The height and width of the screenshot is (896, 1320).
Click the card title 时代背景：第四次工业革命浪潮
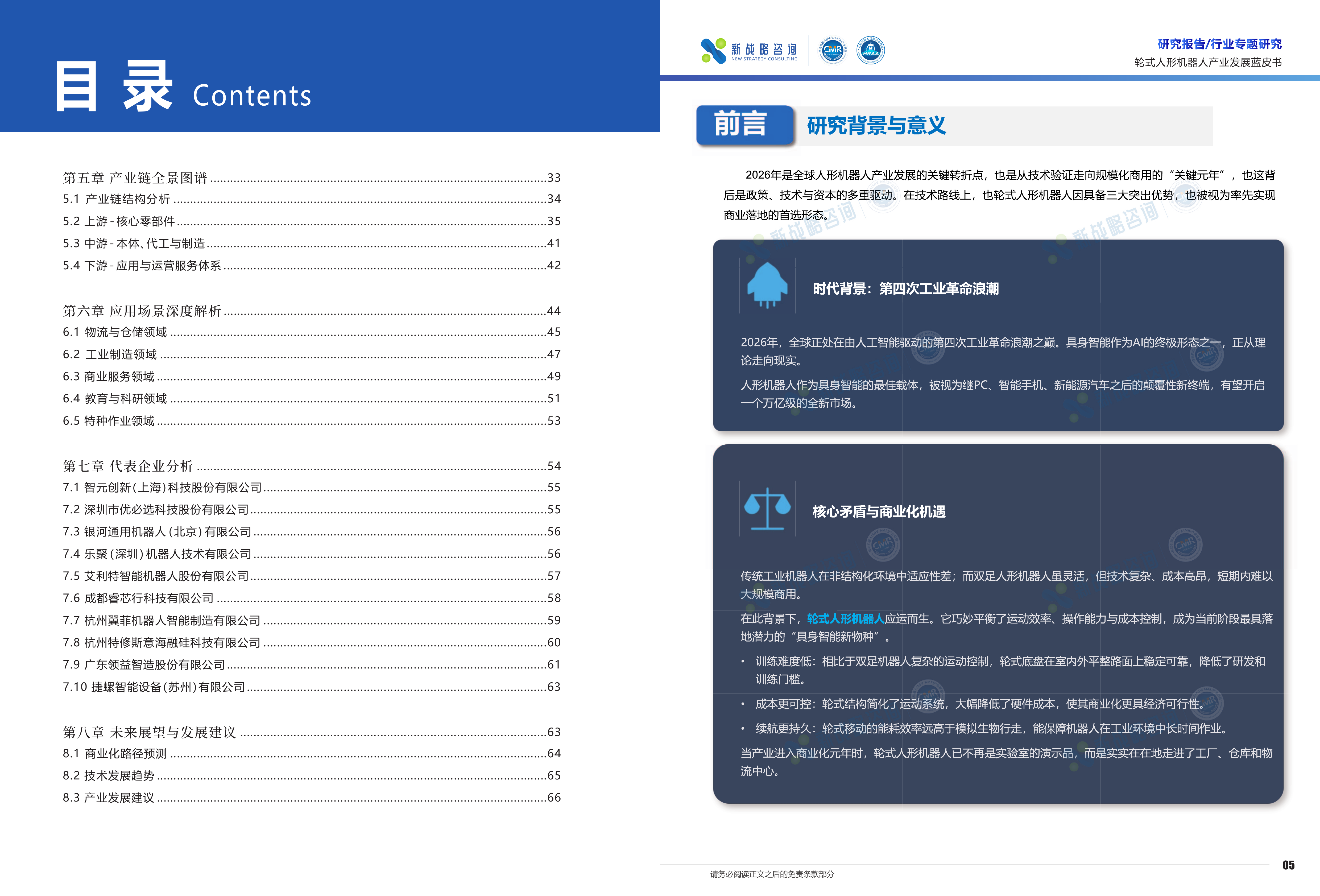point(905,289)
